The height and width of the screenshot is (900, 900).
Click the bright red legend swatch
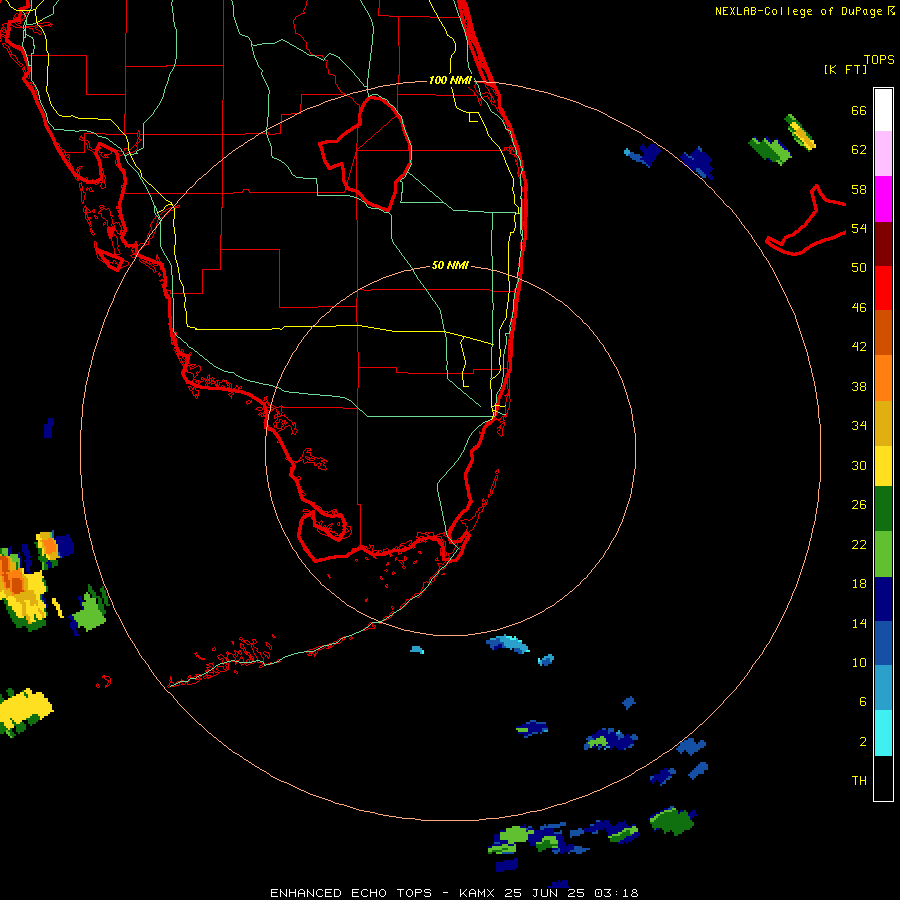(883, 288)
